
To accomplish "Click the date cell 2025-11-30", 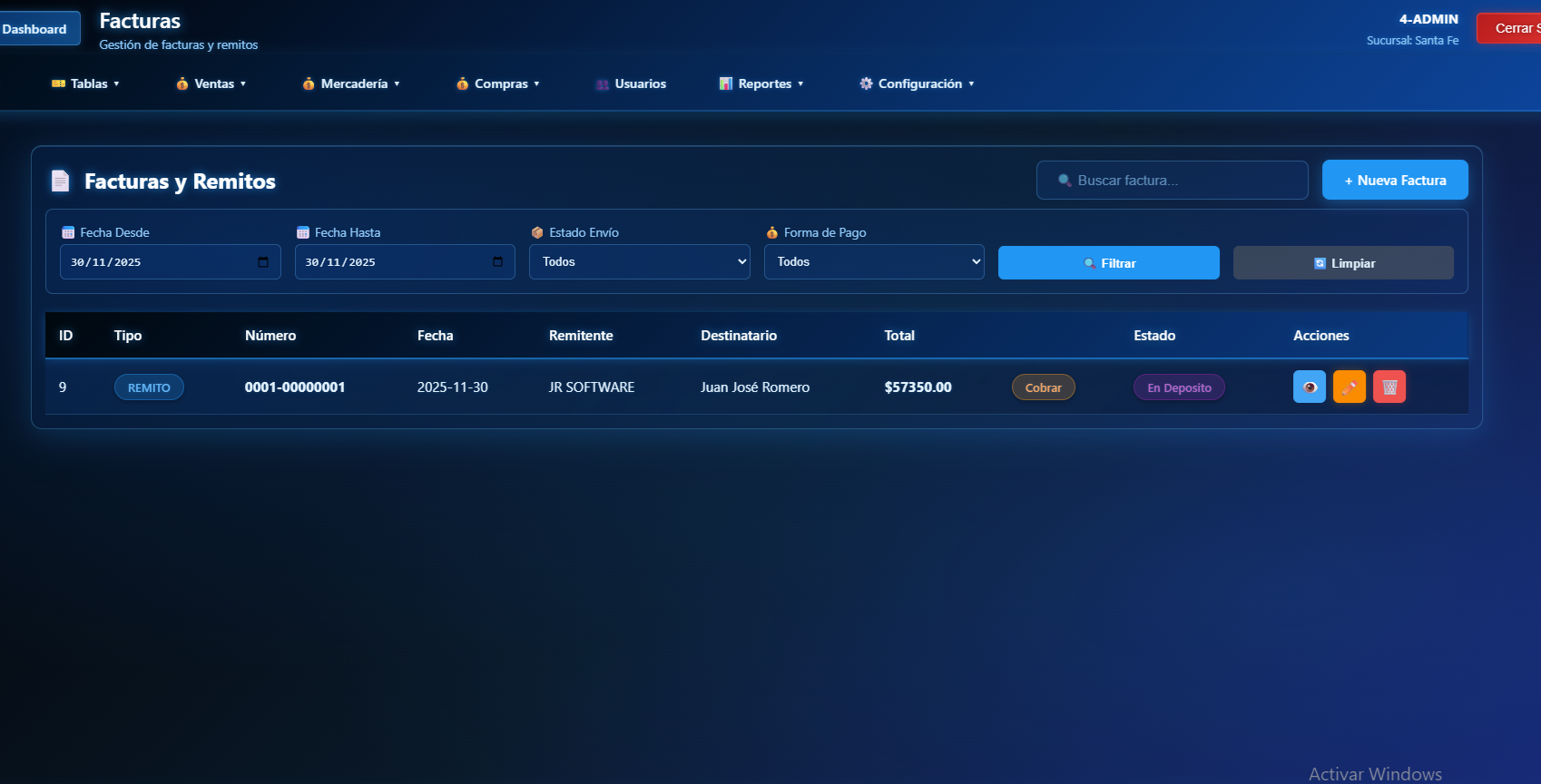I will pyautogui.click(x=453, y=387).
